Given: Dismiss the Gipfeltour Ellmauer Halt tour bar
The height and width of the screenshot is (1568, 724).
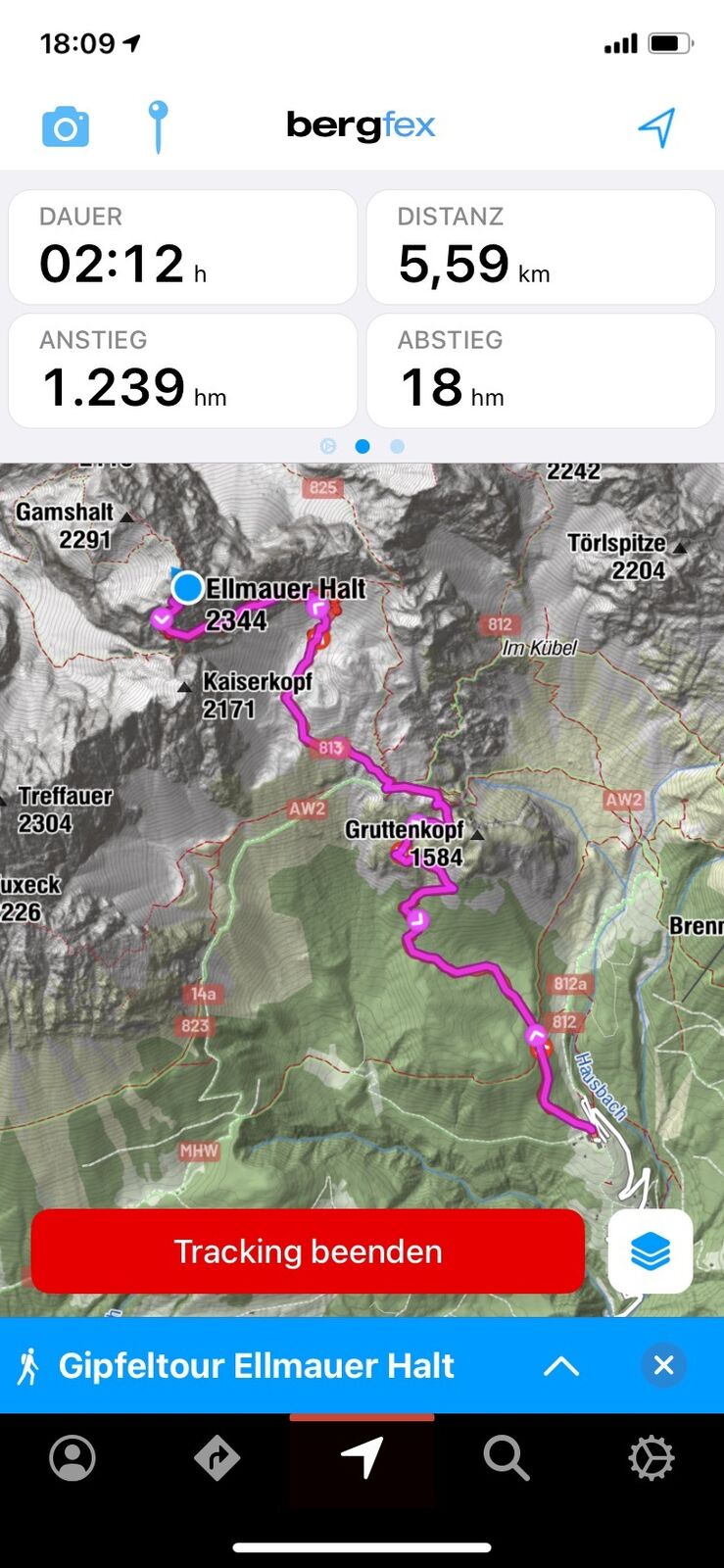Looking at the screenshot, I should (x=663, y=1365).
